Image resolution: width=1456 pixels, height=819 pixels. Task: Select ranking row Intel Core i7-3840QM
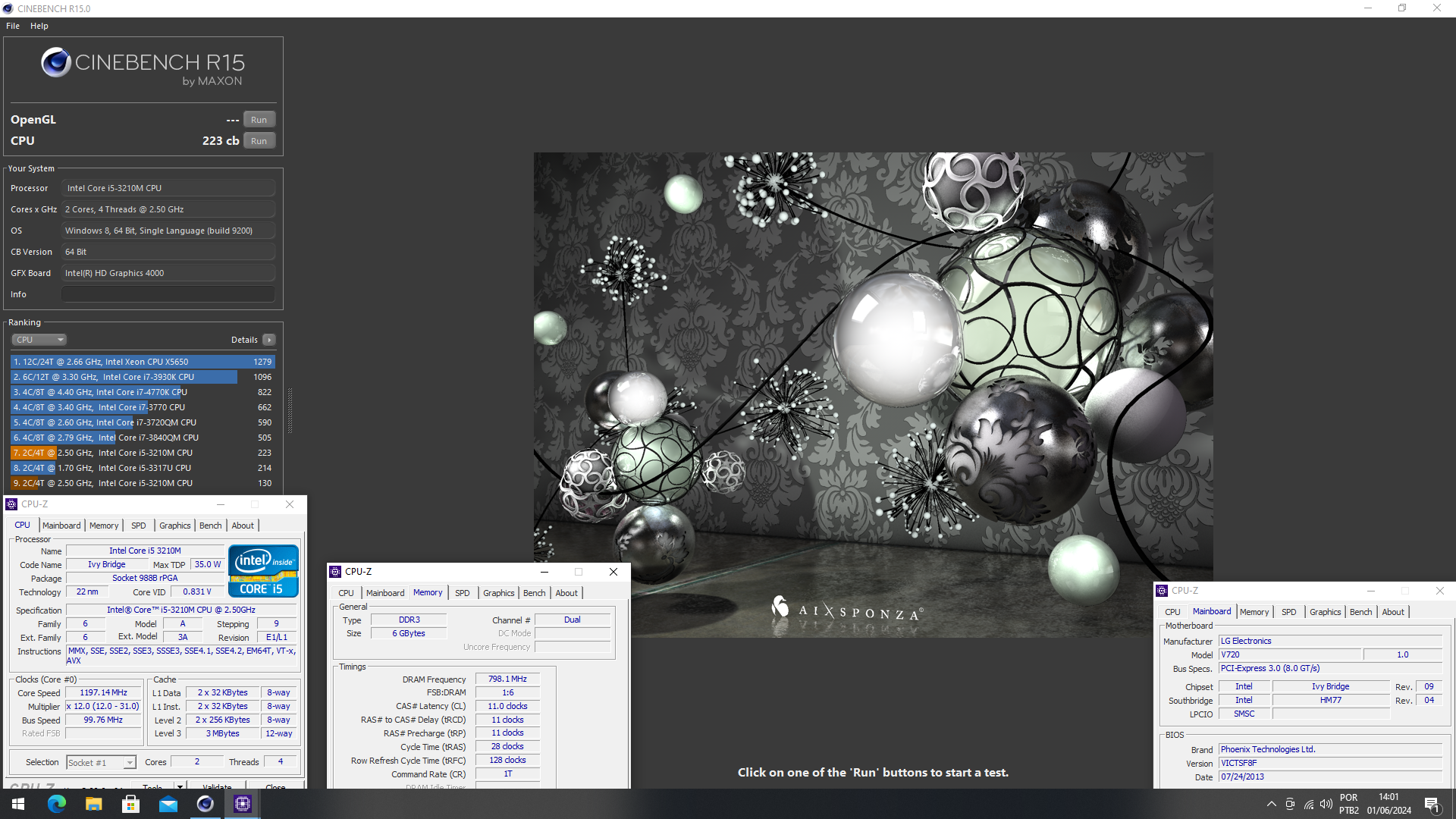[143, 438]
